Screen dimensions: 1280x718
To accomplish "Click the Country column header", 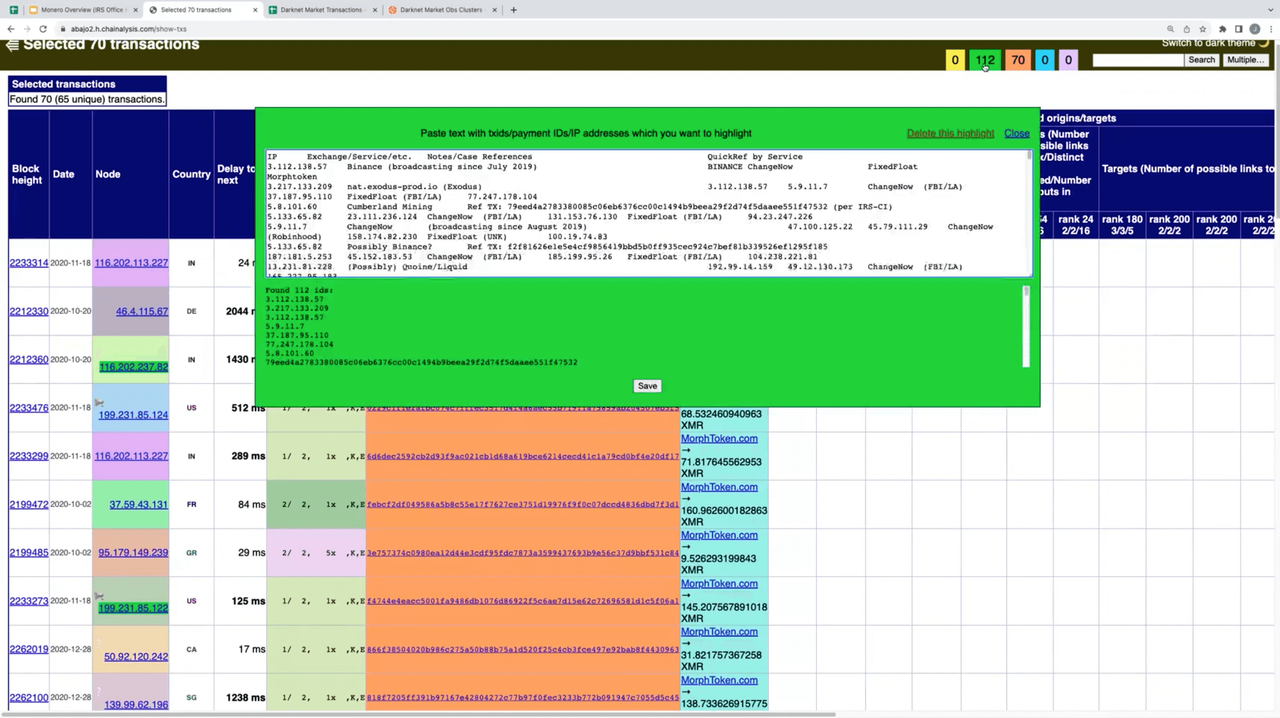I will click(191, 174).
